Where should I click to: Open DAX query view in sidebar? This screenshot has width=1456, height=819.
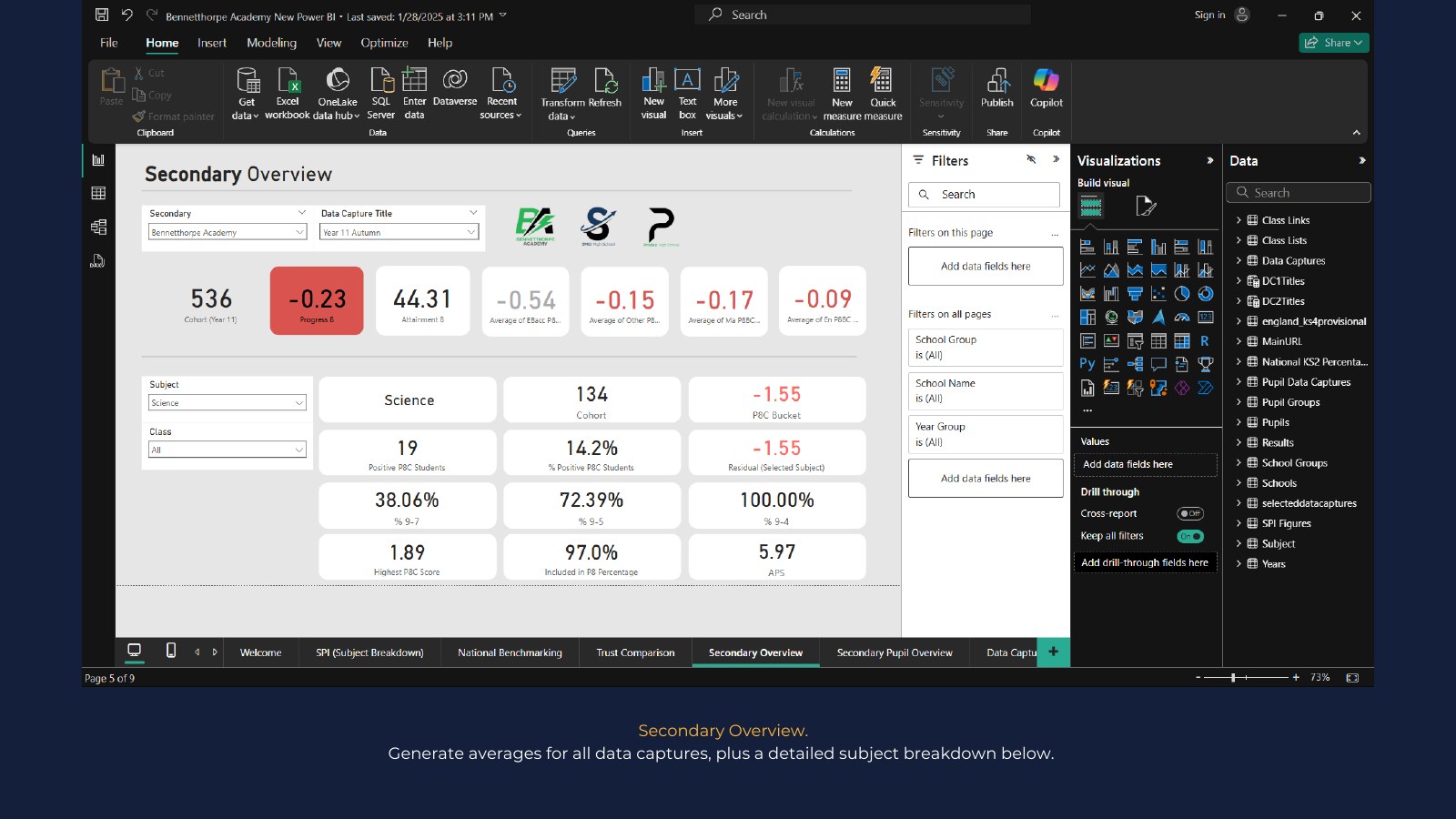click(x=98, y=260)
